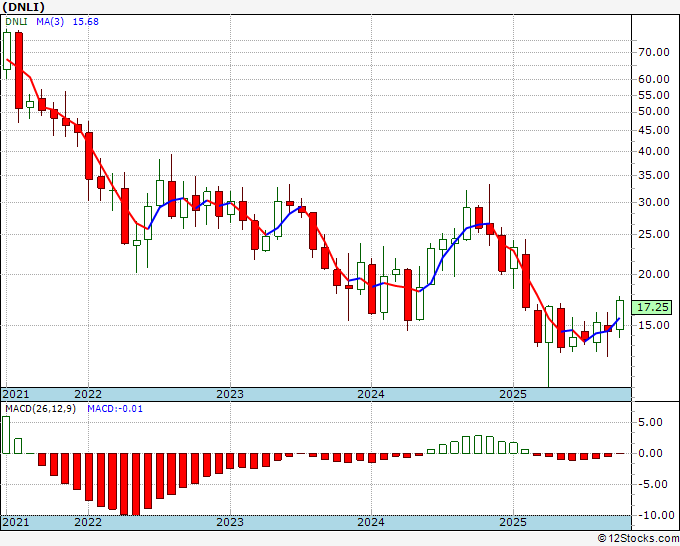Click the 60.00 price axis label
The height and width of the screenshot is (546, 680).
(x=654, y=79)
